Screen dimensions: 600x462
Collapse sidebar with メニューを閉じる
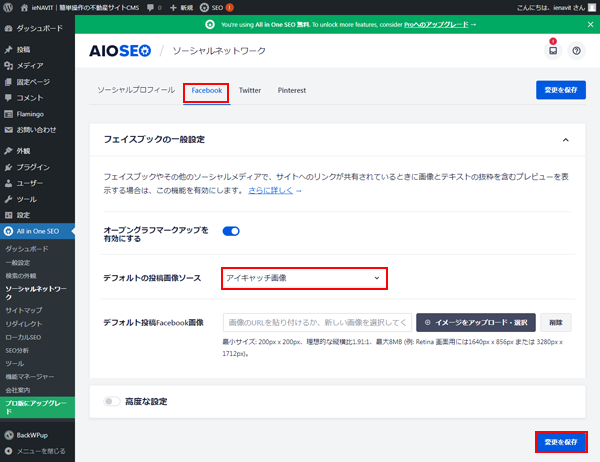coord(38,451)
